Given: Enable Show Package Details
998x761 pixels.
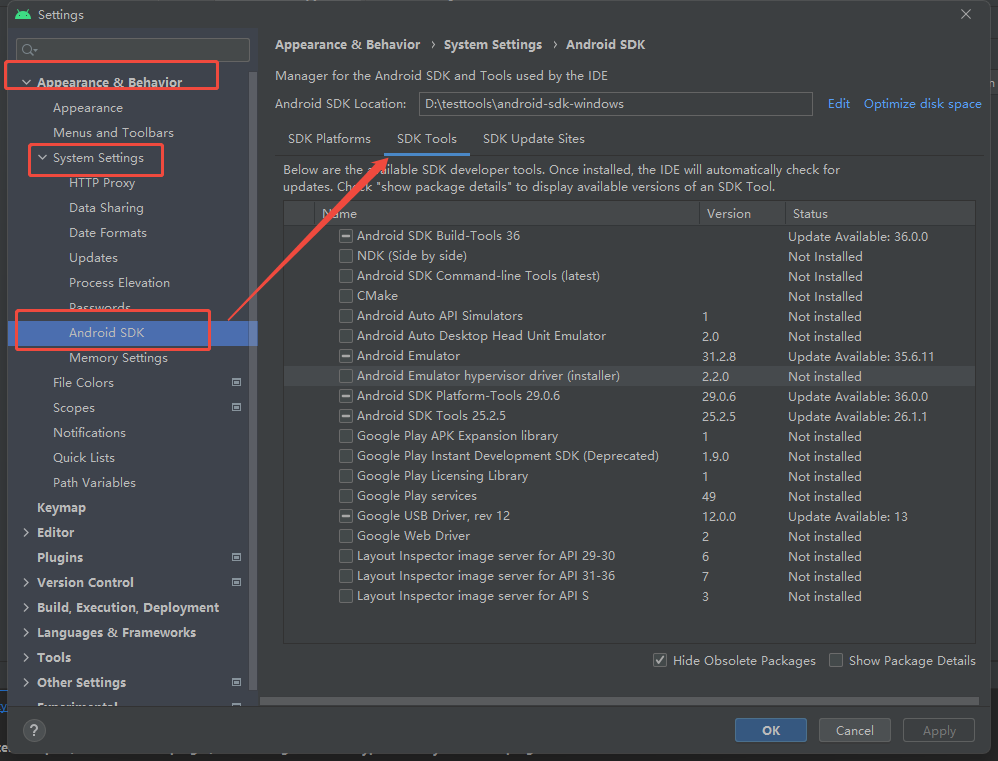Looking at the screenshot, I should 836,660.
